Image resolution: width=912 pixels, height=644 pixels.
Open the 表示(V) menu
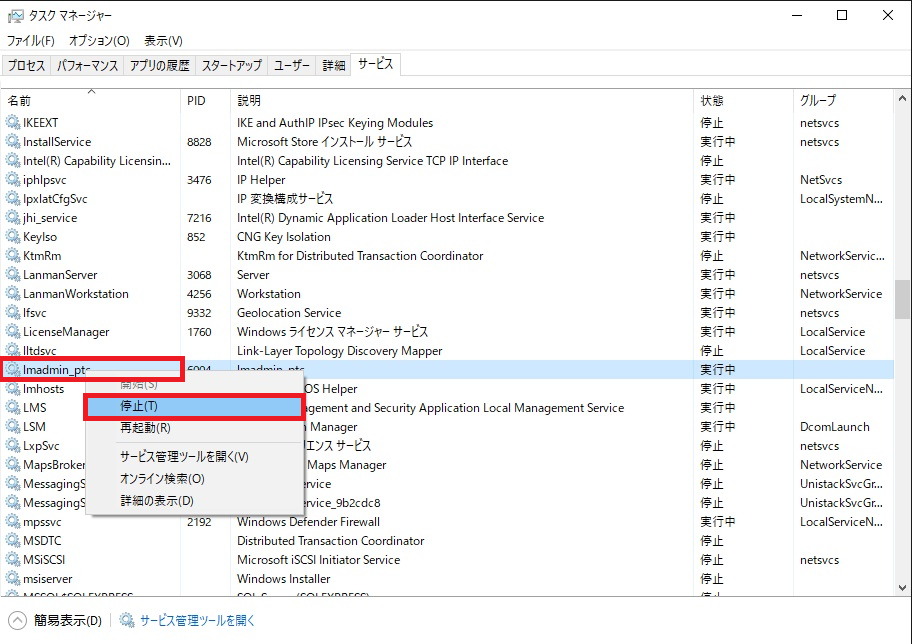click(163, 41)
